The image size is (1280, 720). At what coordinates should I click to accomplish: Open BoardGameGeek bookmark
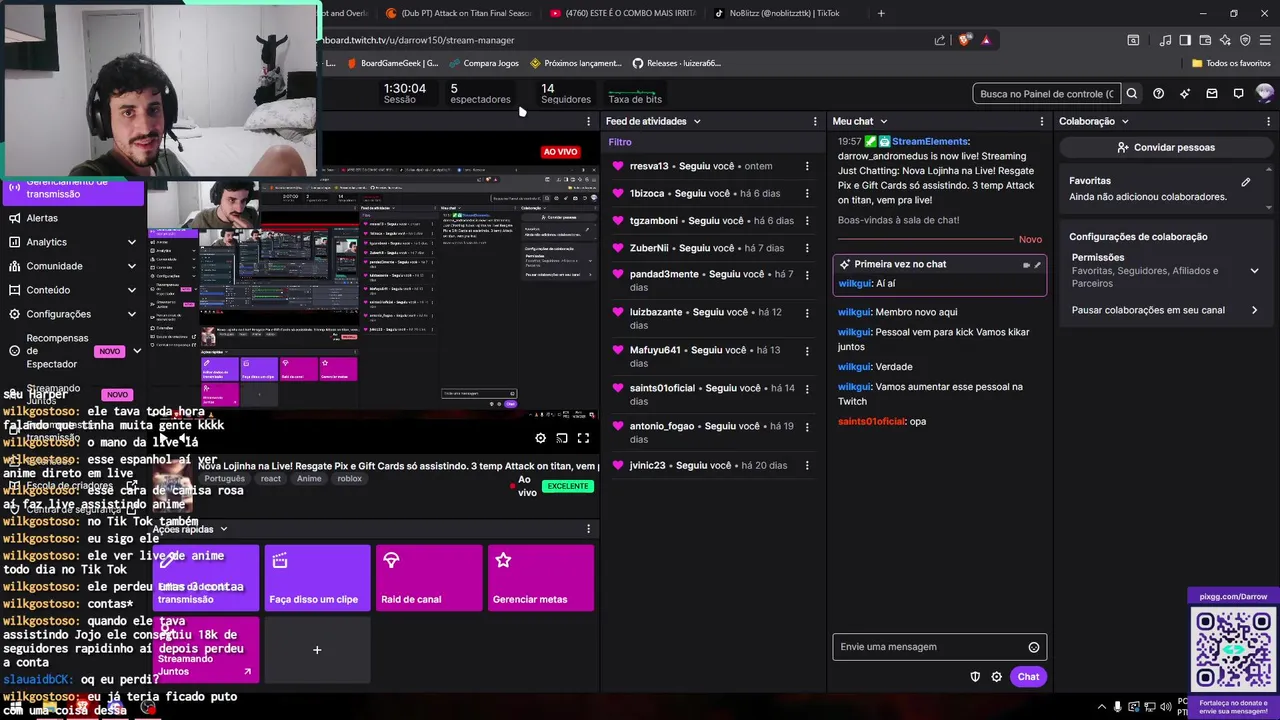[393, 63]
